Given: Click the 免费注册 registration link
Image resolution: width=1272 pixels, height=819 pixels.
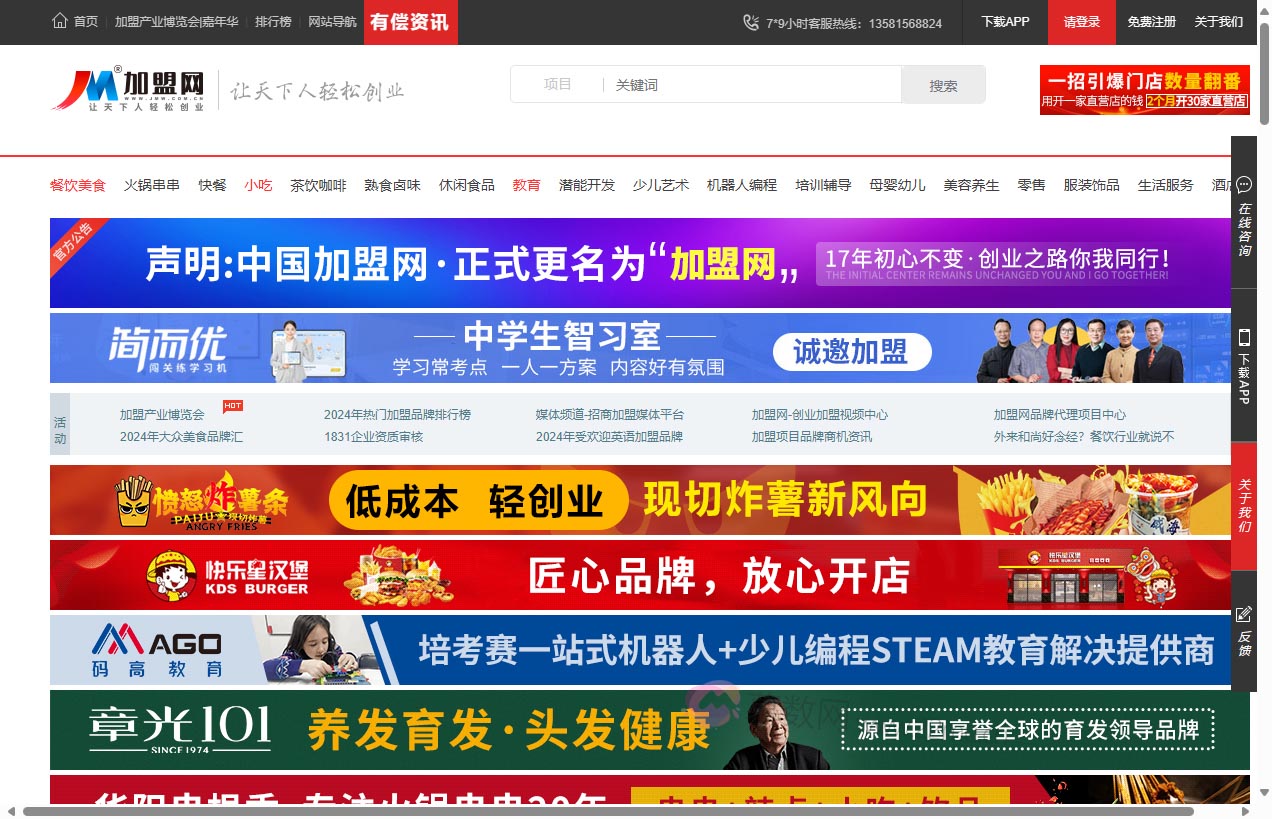Looking at the screenshot, I should click(1151, 21).
